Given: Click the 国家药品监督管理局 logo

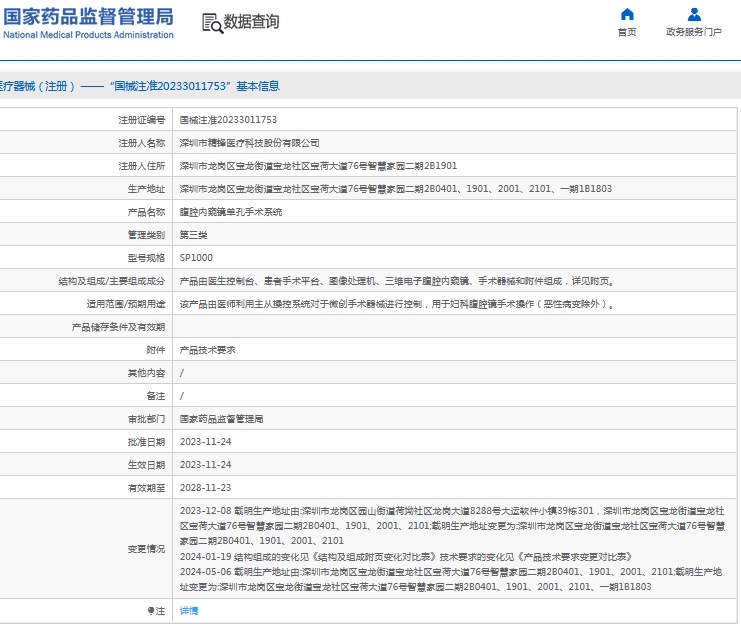Looking at the screenshot, I should pyautogui.click(x=88, y=17).
